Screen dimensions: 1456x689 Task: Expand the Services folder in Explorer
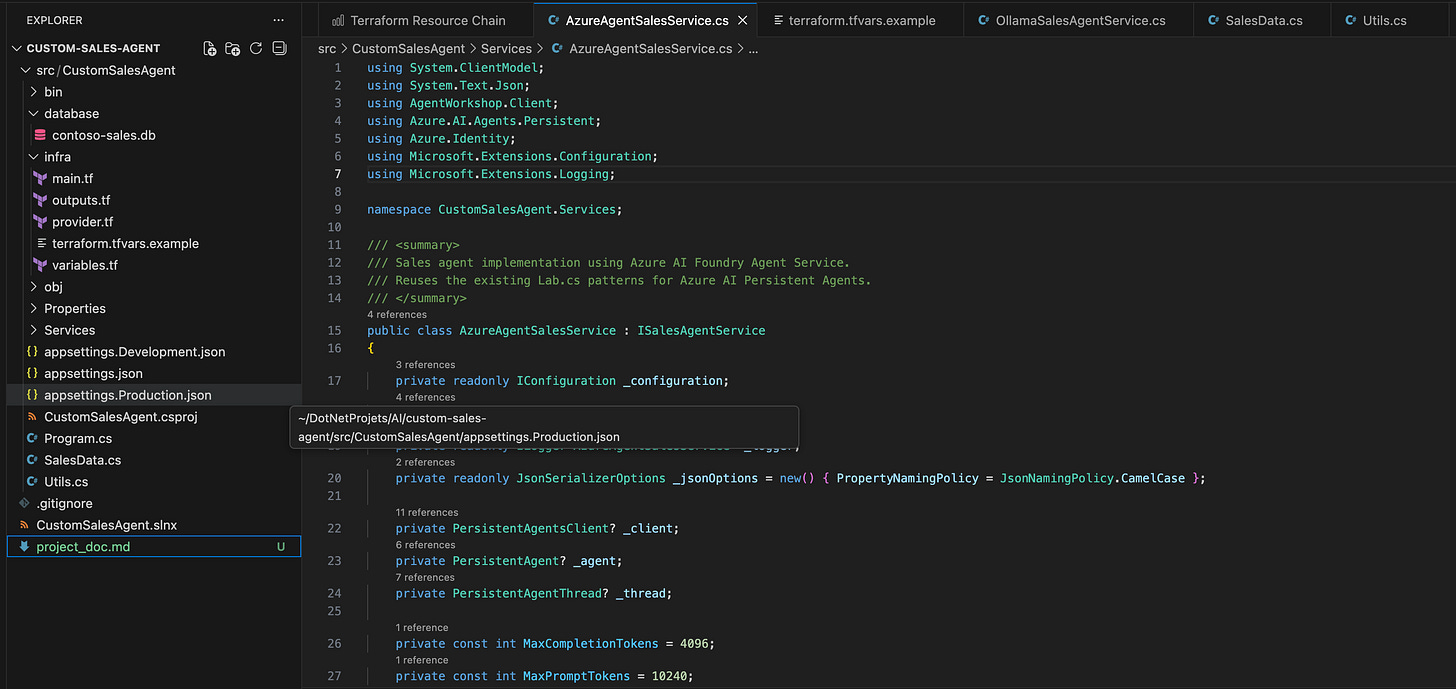pos(34,330)
